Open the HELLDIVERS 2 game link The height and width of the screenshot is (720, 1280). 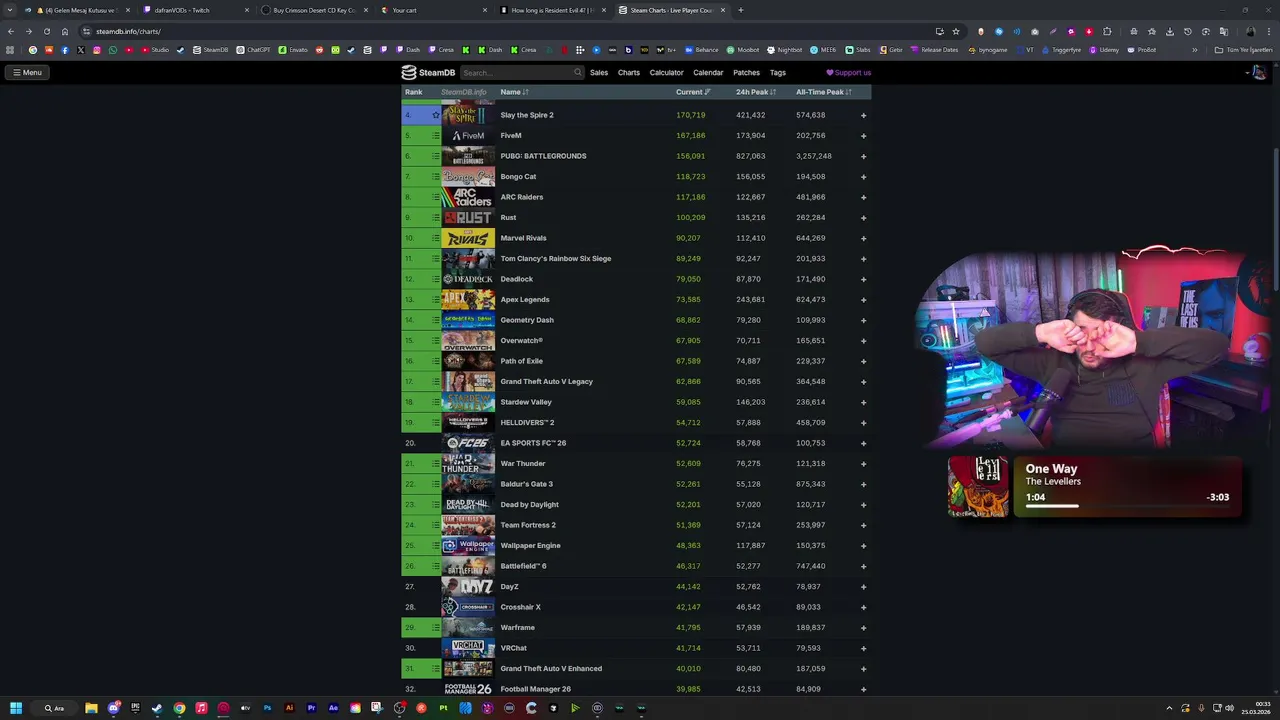coord(527,422)
